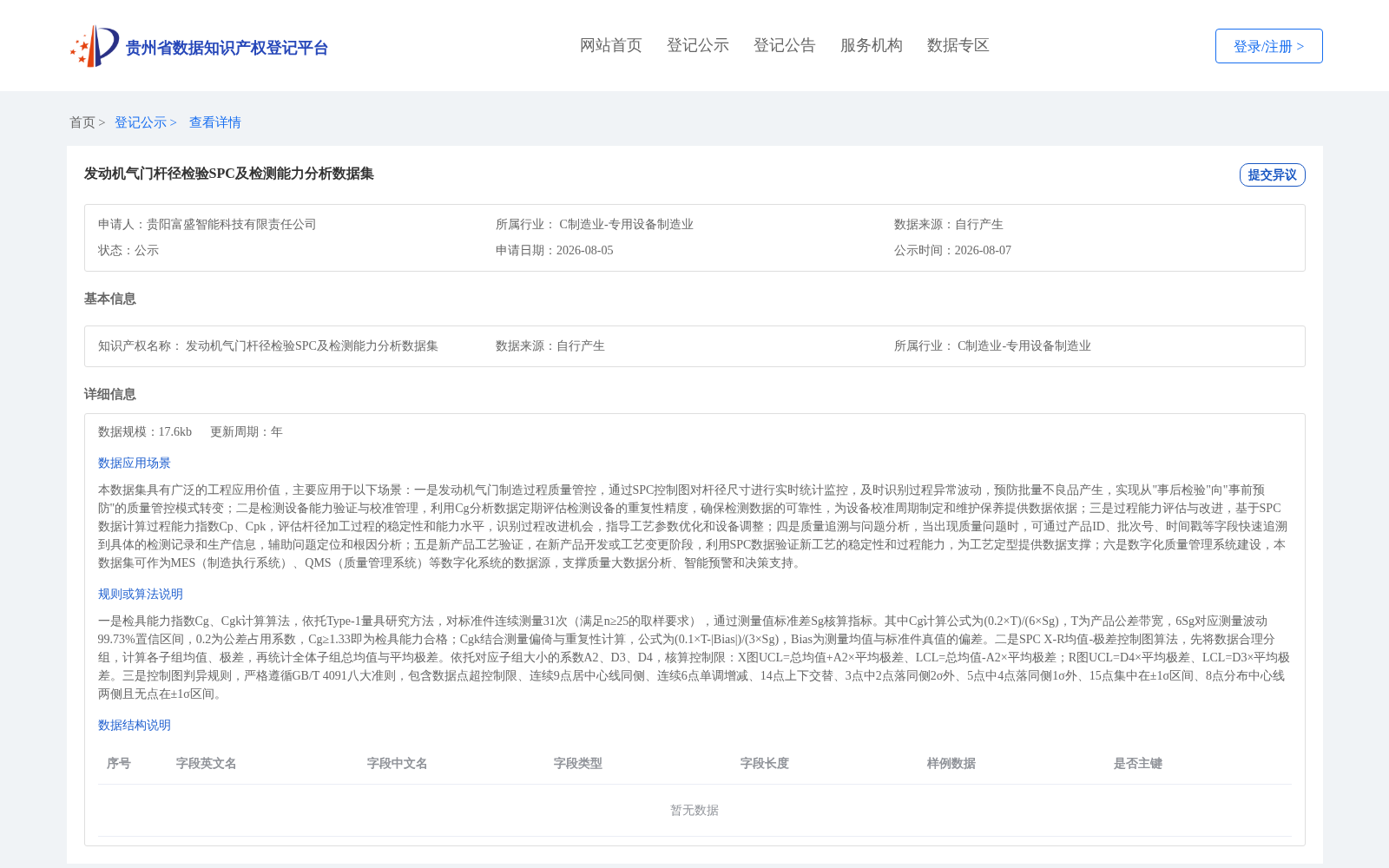This screenshot has width=1389, height=868.
Task: Click the 序号 column header
Action: point(119,763)
